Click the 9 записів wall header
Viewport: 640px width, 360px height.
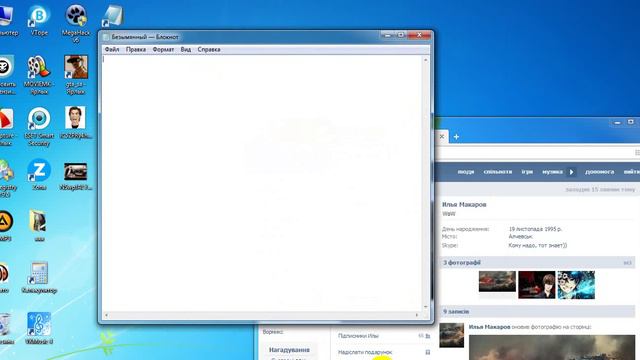click(536, 311)
